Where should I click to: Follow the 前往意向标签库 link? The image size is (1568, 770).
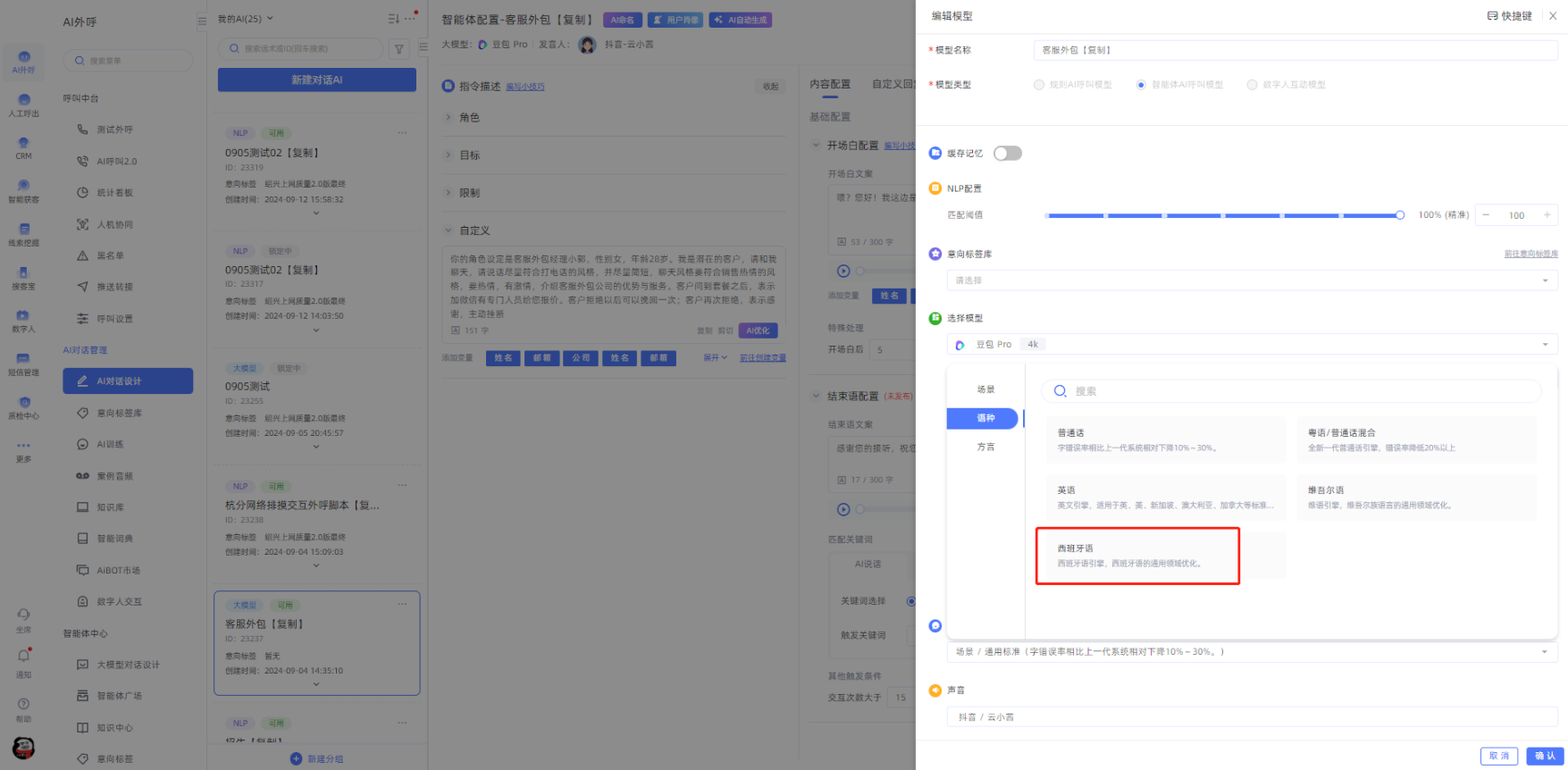1530,255
